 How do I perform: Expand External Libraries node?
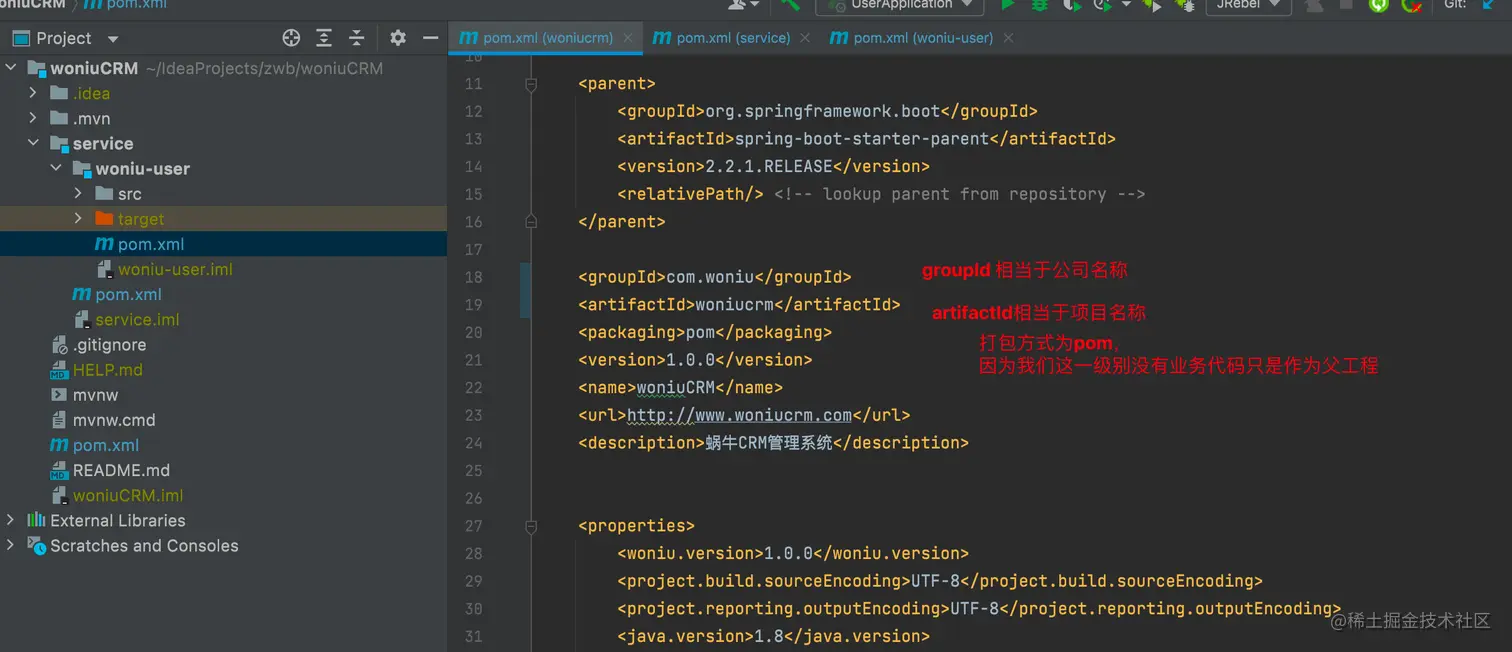pos(11,520)
